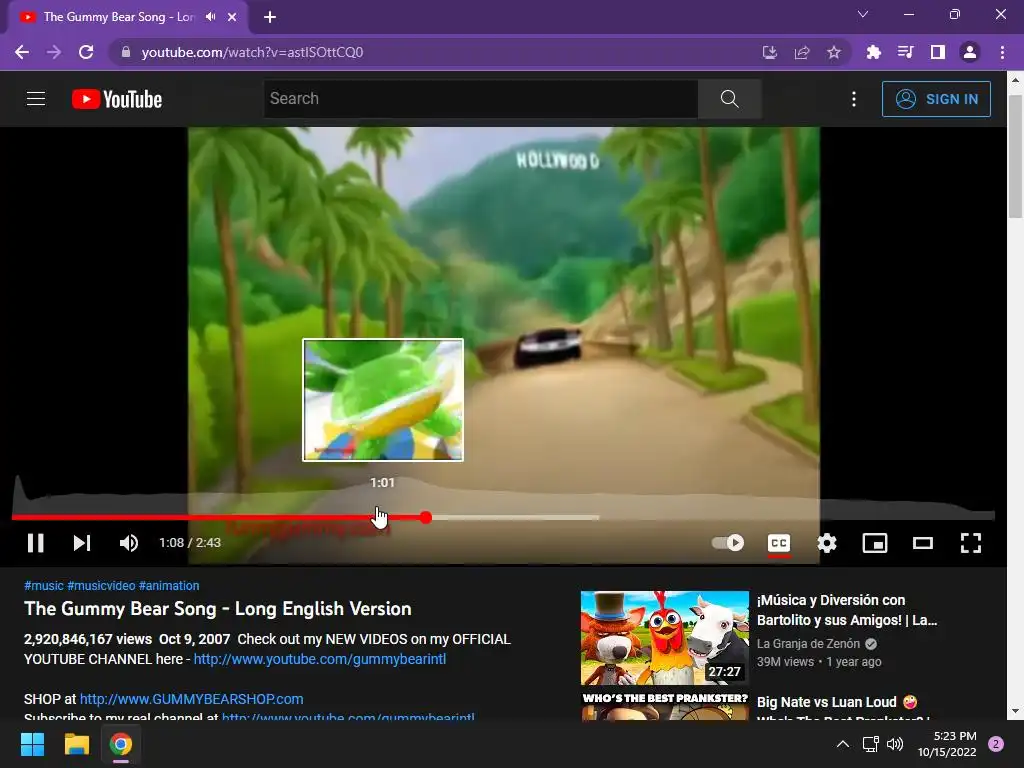Click the #musicvideo hashtag

[101, 586]
